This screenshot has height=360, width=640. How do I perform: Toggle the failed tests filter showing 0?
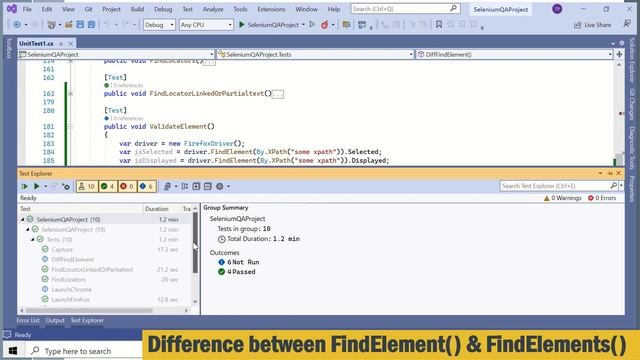tap(127, 187)
